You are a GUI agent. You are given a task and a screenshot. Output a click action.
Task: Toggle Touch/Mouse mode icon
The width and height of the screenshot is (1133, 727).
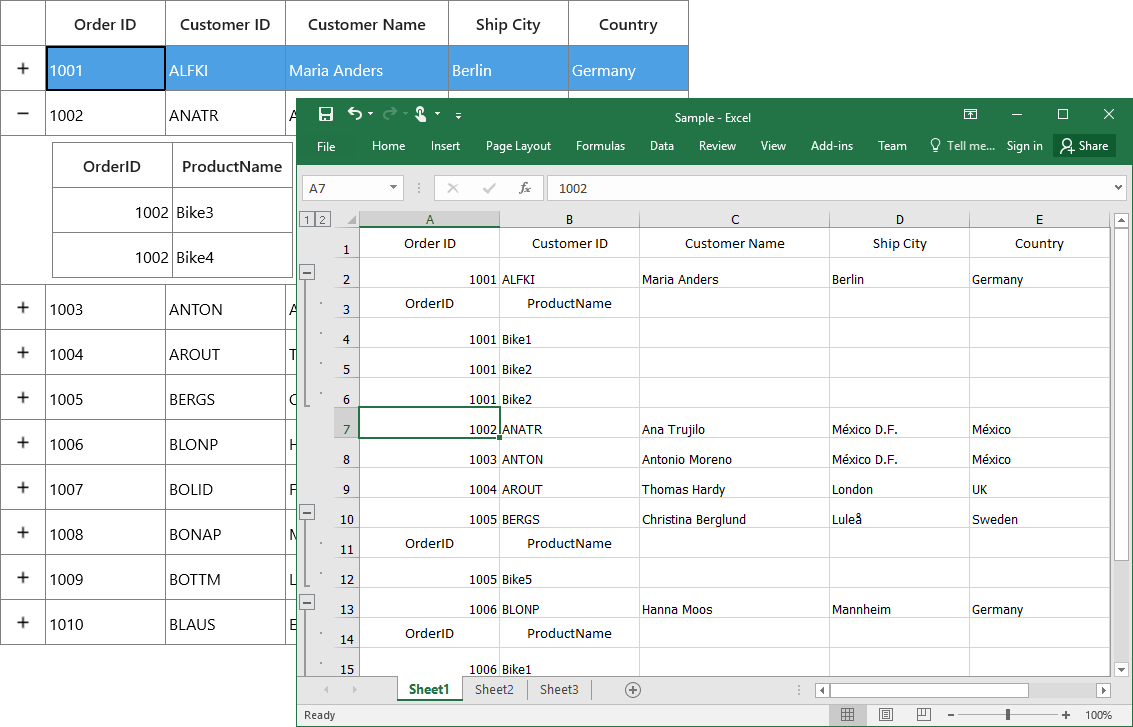[421, 113]
